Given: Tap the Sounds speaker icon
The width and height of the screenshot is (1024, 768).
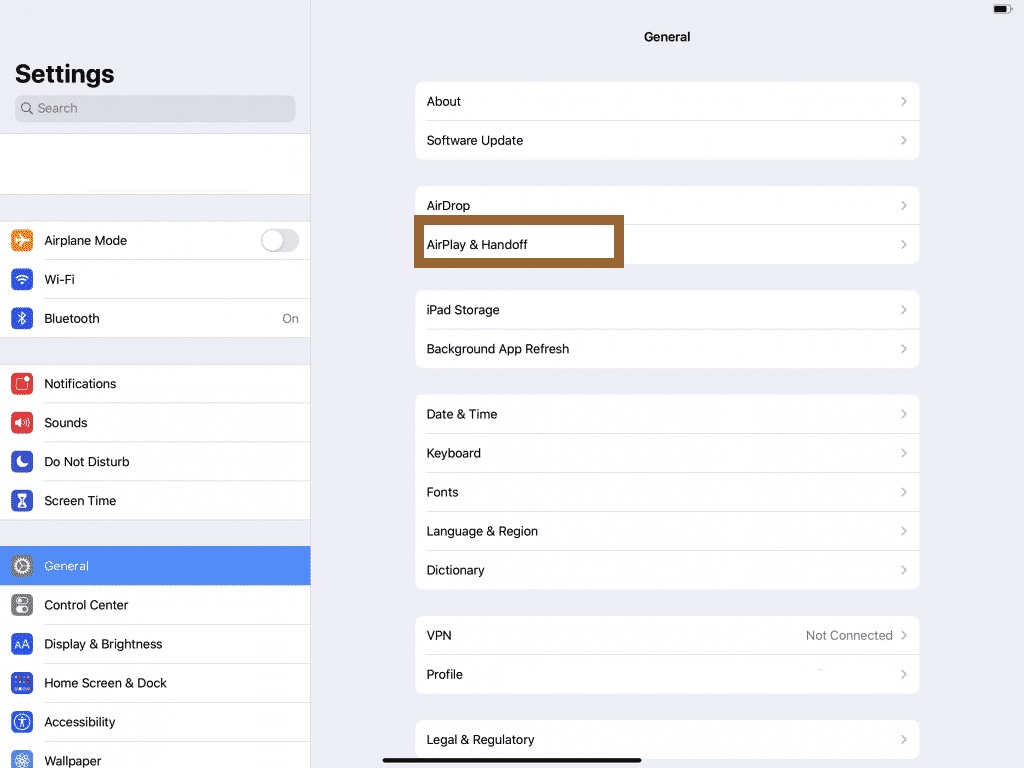Looking at the screenshot, I should (x=22, y=423).
